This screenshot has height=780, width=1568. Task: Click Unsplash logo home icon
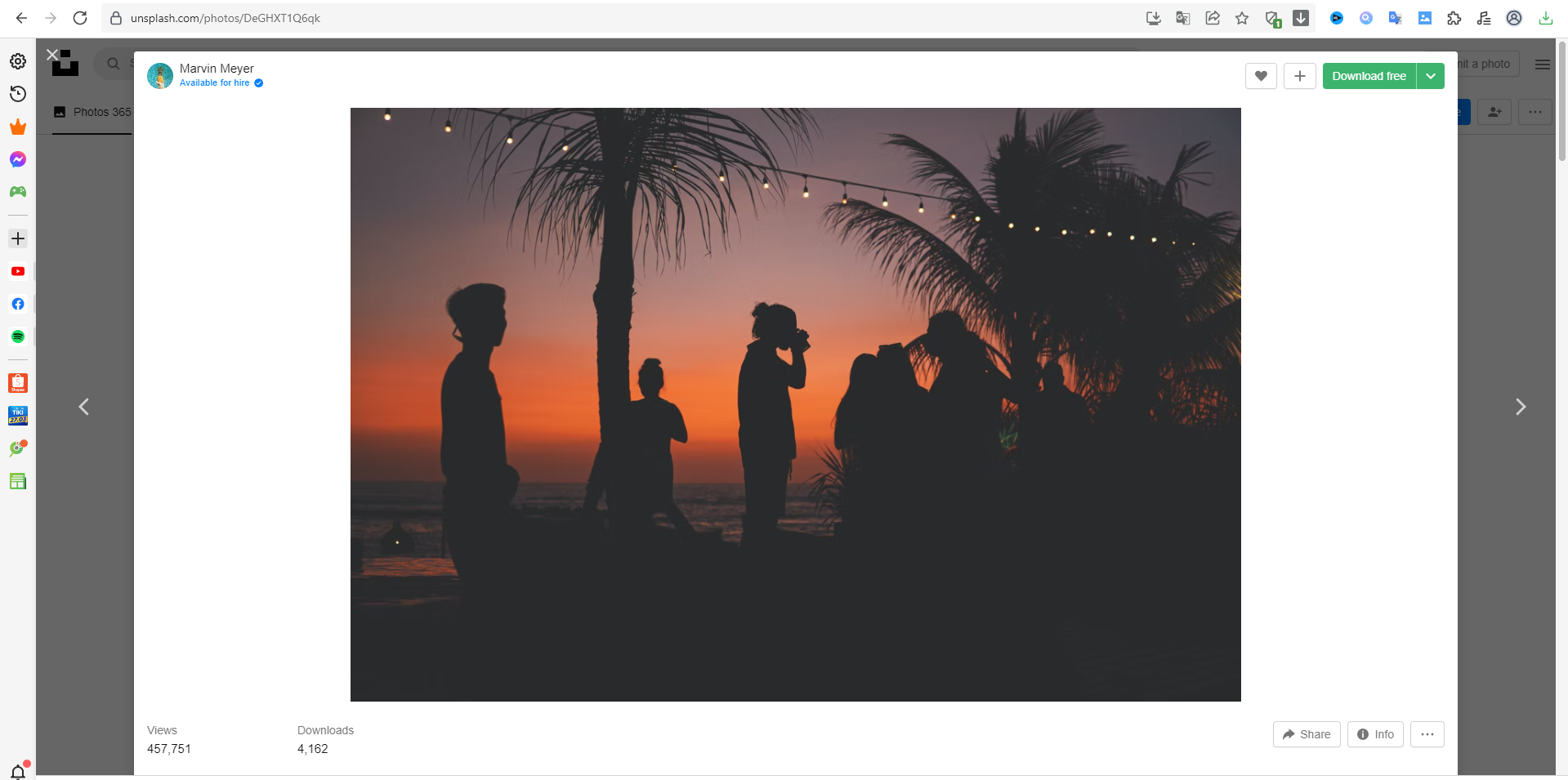click(65, 64)
